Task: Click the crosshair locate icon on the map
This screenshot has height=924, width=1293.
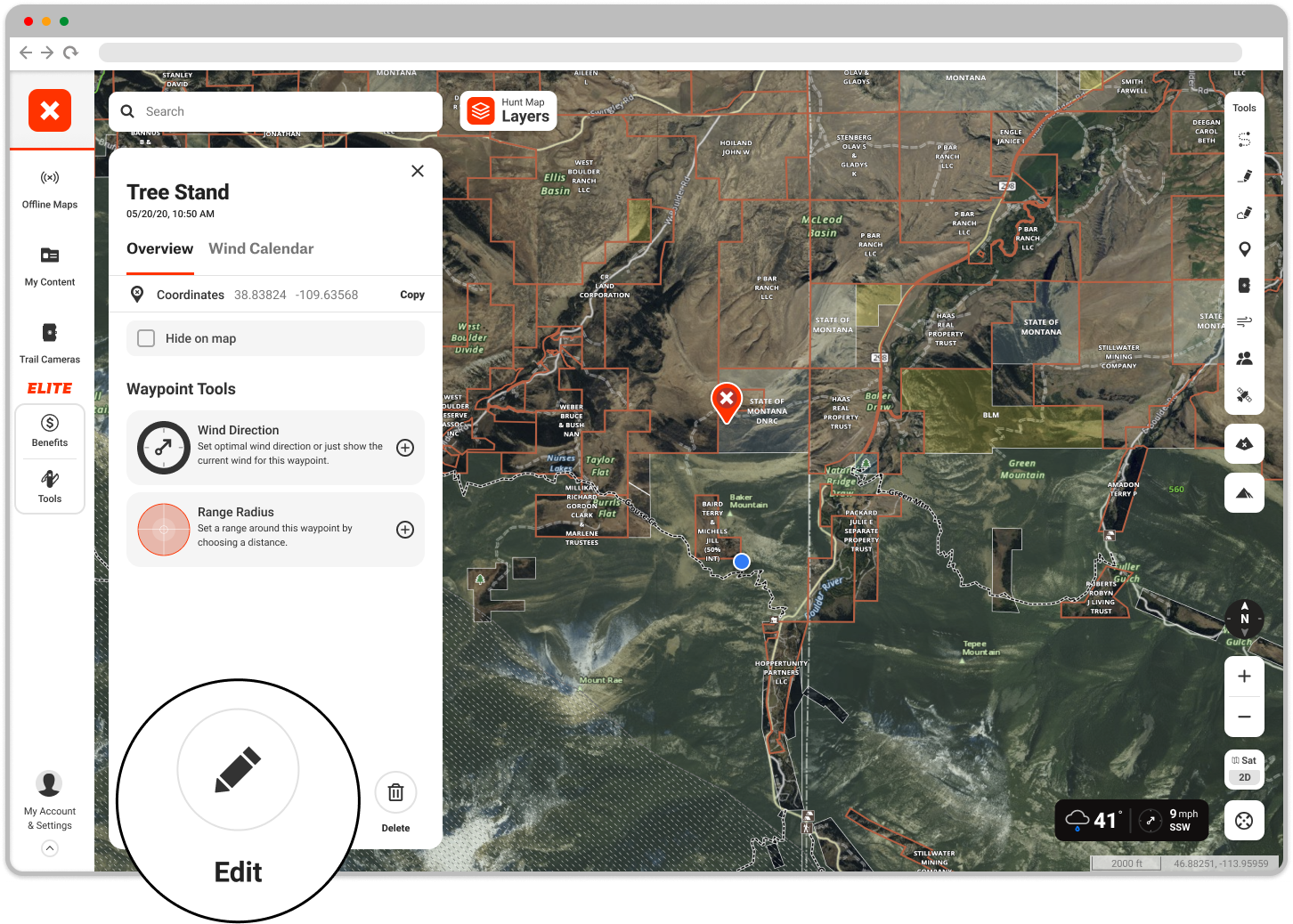Action: point(1244,820)
